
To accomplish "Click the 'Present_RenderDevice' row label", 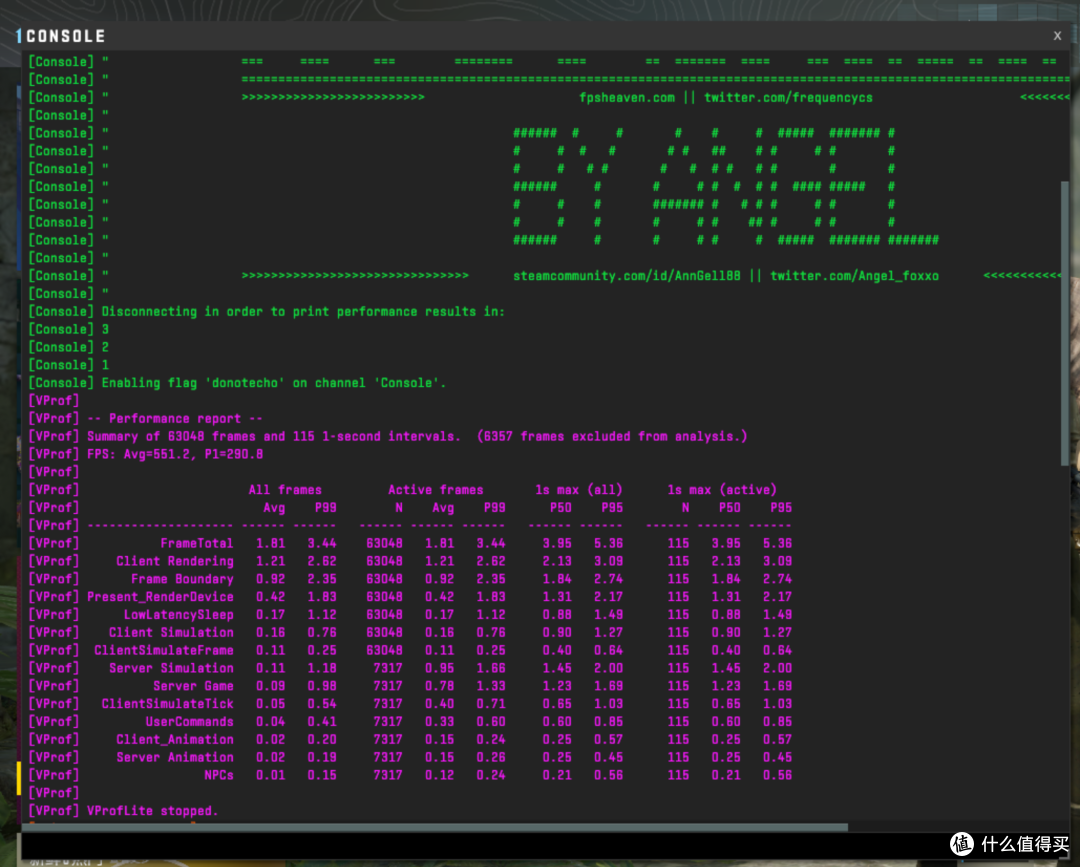I will [160, 597].
